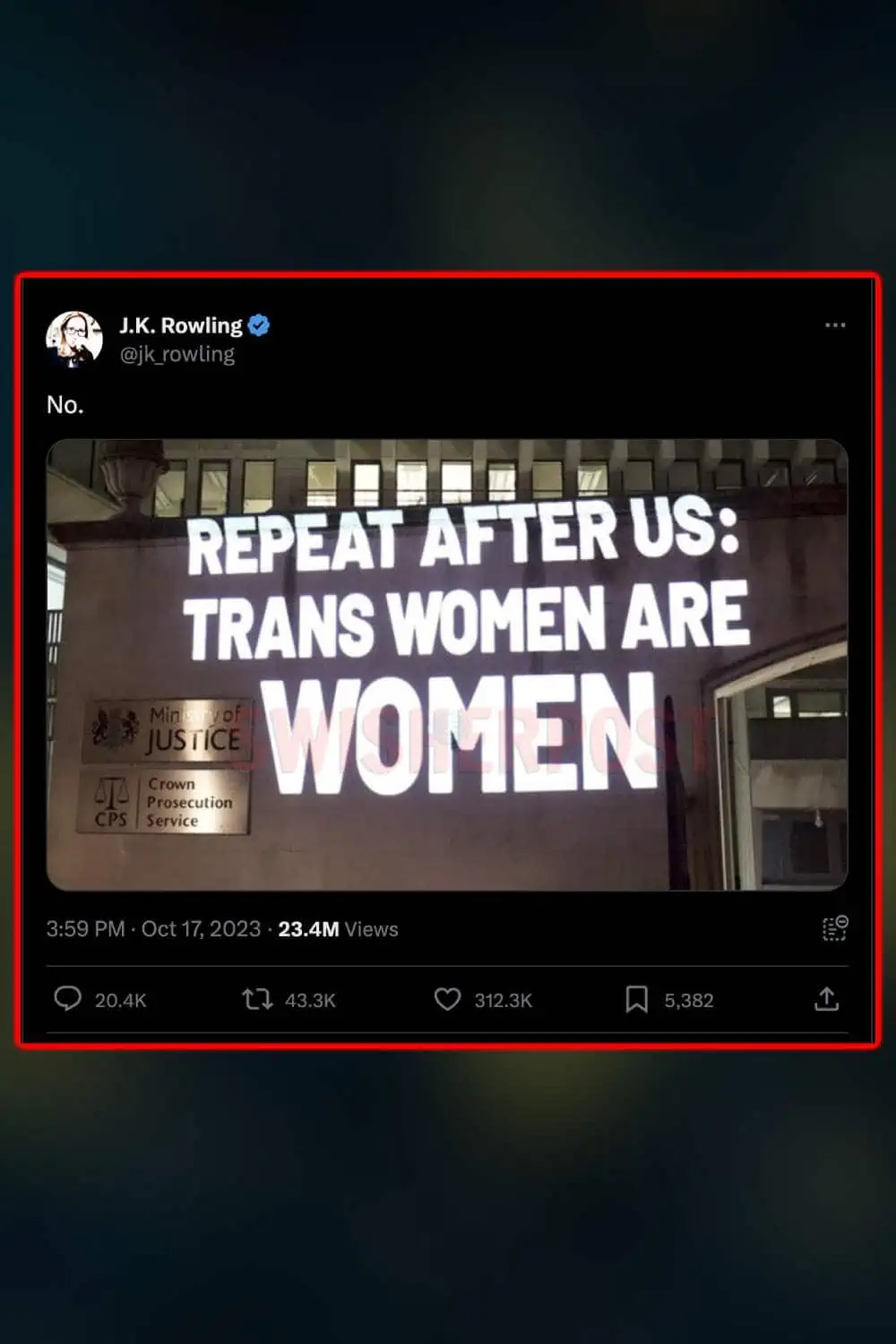Viewport: 896px width, 1344px height.
Task: Click the blue verified badge
Action: coord(259,325)
